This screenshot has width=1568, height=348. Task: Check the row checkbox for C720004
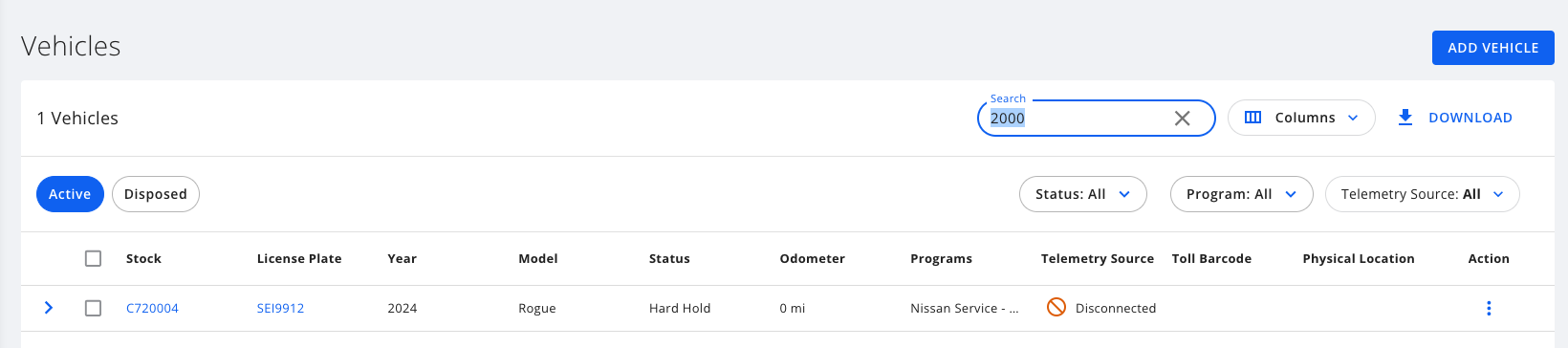tap(93, 308)
